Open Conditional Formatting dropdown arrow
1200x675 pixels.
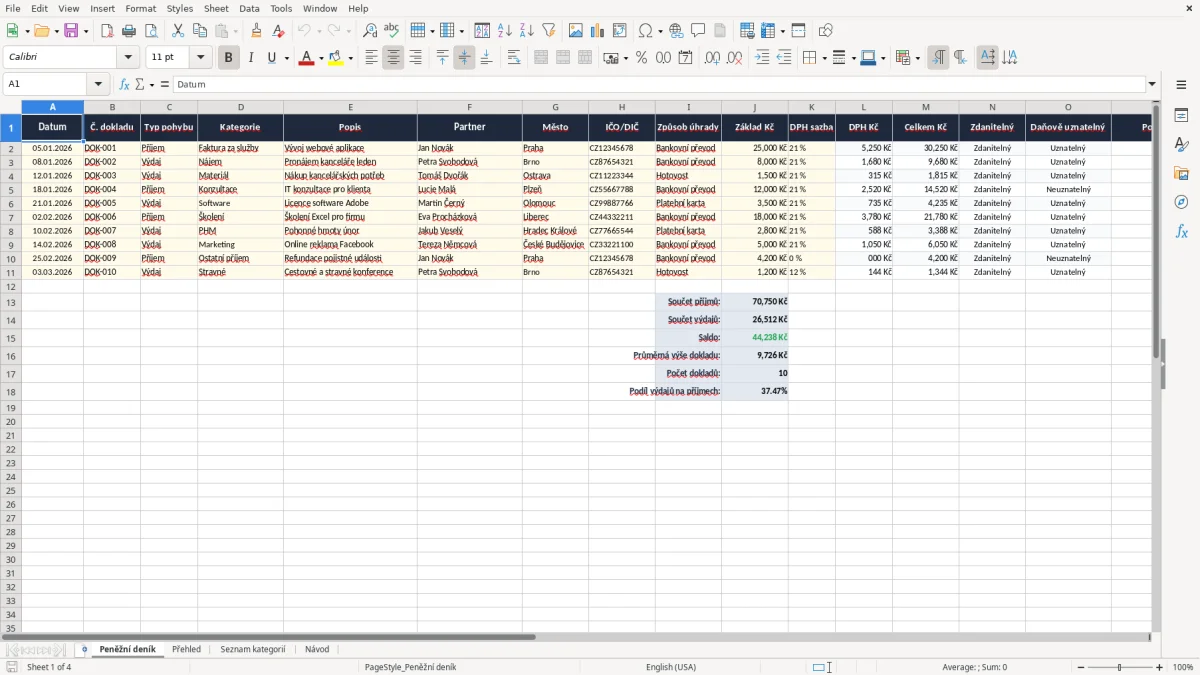917,58
